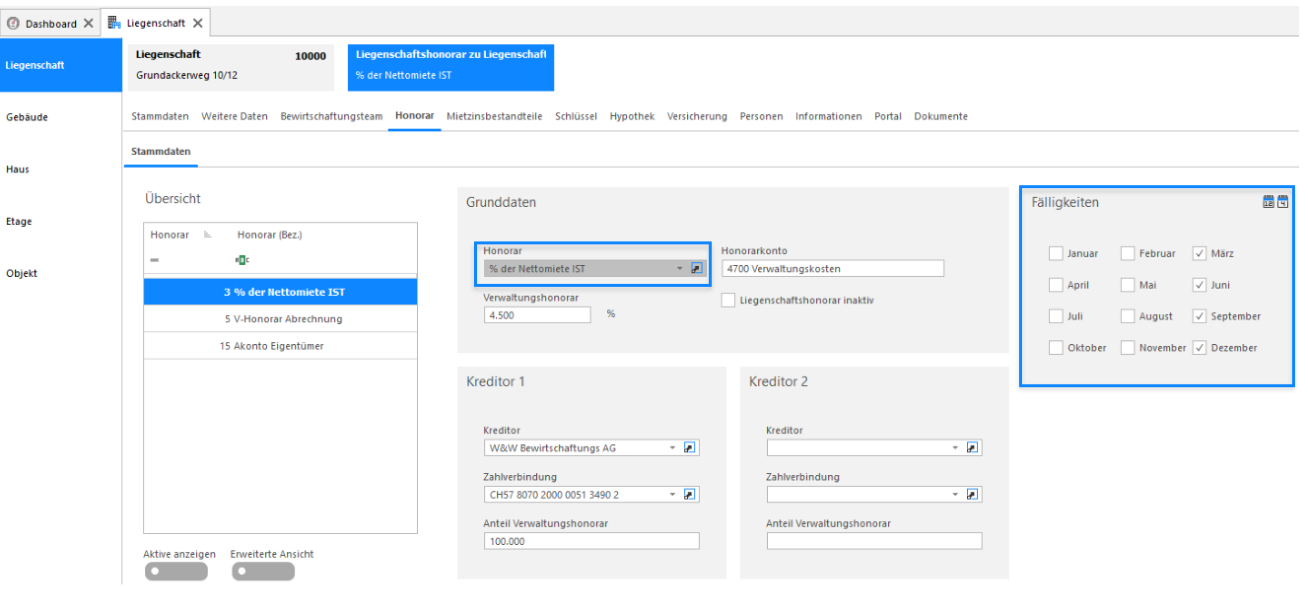
Task: Click the calendar icon showing 12 in Fälligkeiten
Action: click(x=1269, y=202)
